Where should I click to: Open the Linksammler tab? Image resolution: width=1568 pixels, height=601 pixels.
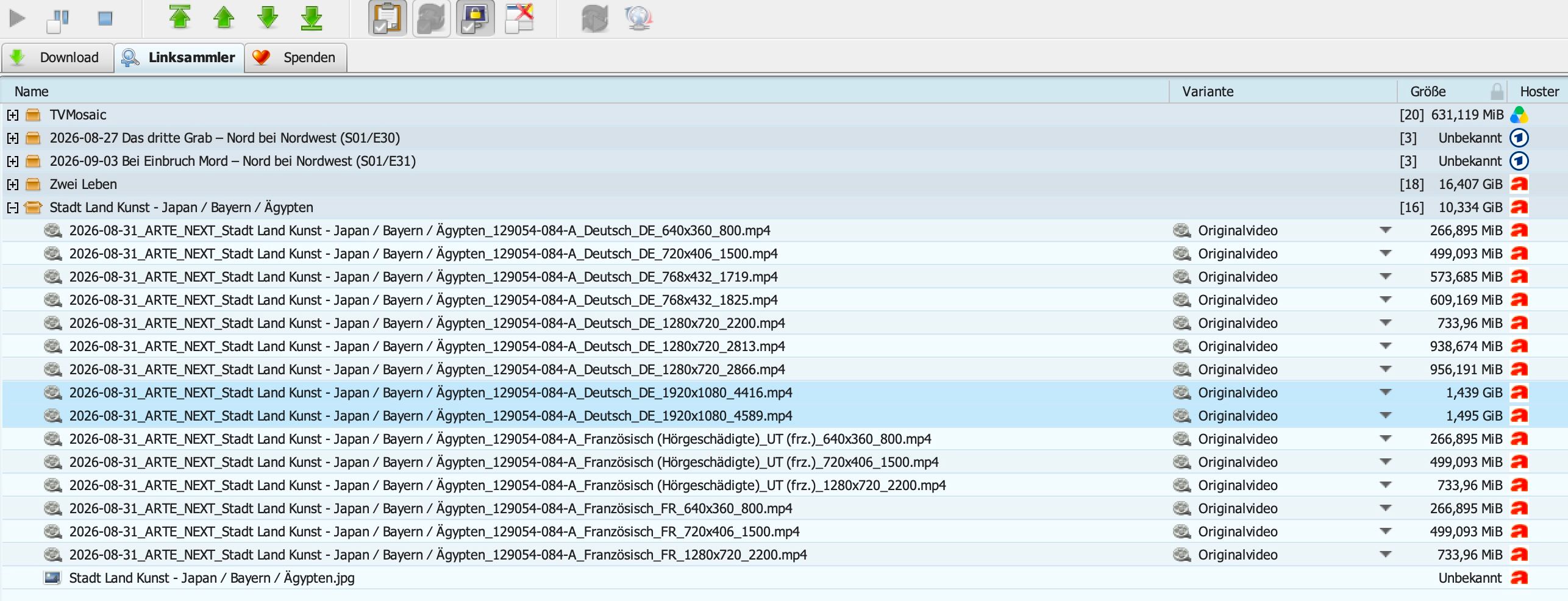(x=179, y=58)
